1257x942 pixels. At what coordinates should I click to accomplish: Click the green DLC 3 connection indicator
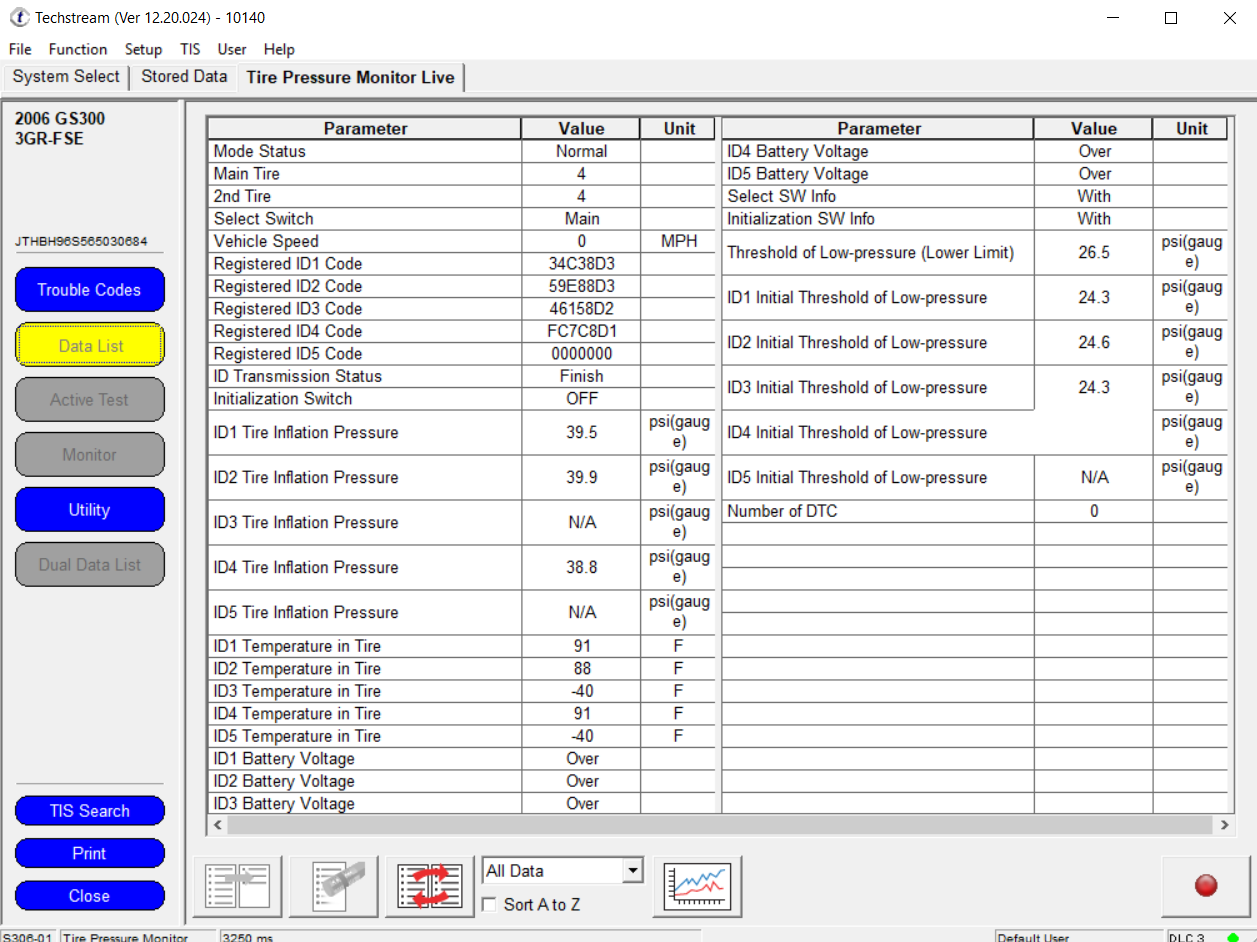click(1233, 937)
